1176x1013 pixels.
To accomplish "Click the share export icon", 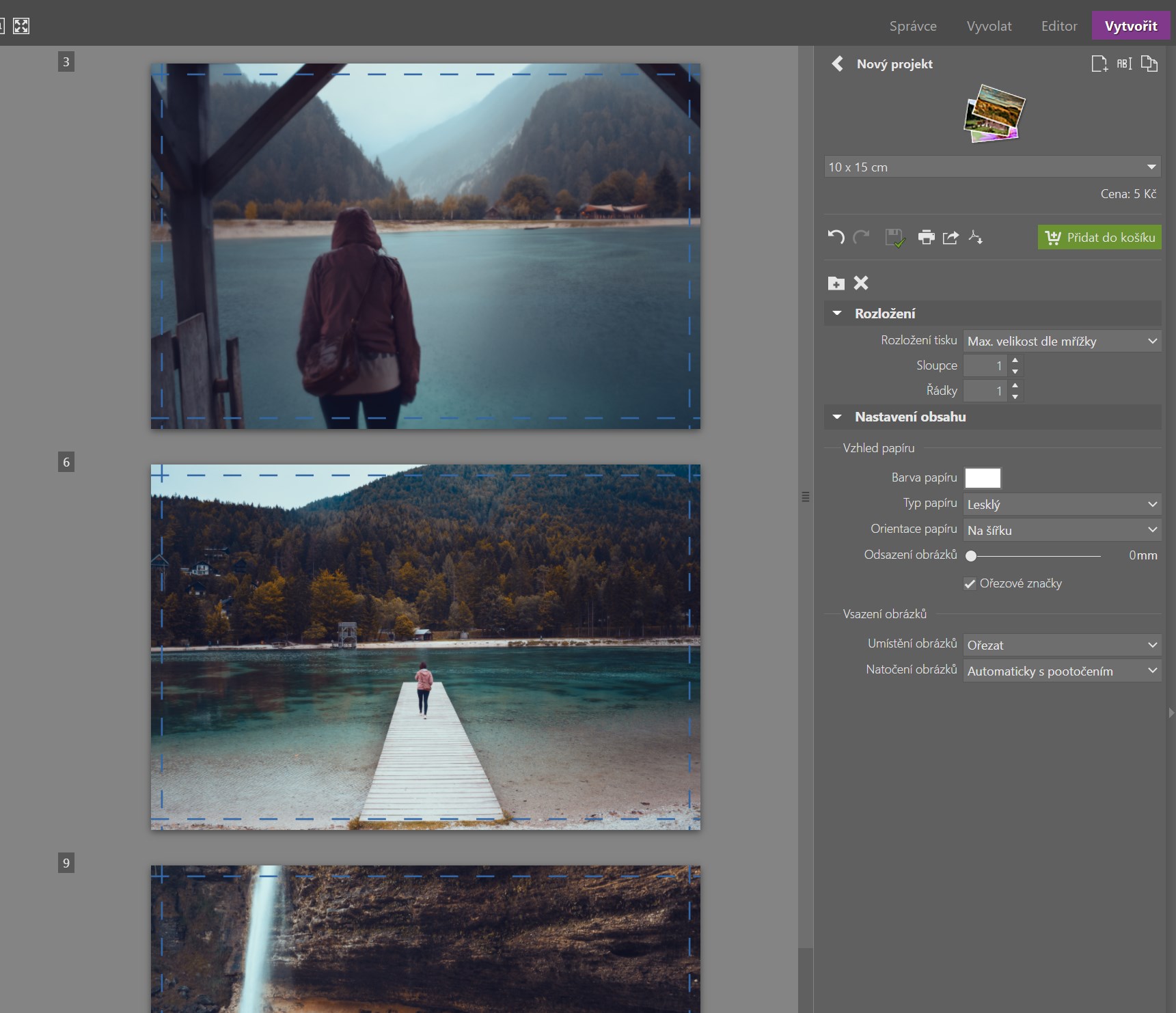I will point(951,237).
